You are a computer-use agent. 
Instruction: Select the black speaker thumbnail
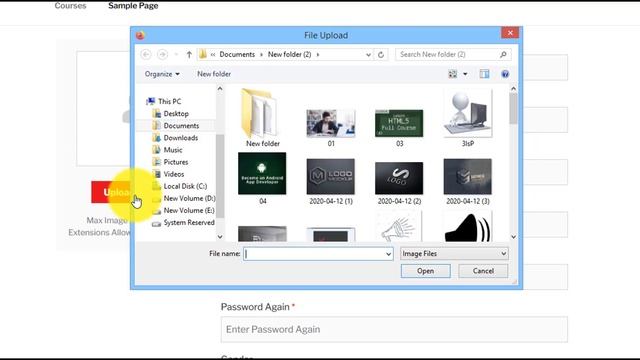click(x=468, y=227)
